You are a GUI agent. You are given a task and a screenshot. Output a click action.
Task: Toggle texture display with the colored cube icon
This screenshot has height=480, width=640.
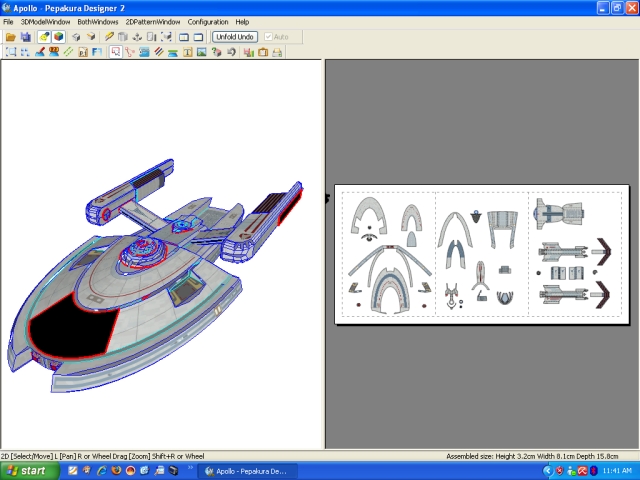pyautogui.click(x=59, y=37)
